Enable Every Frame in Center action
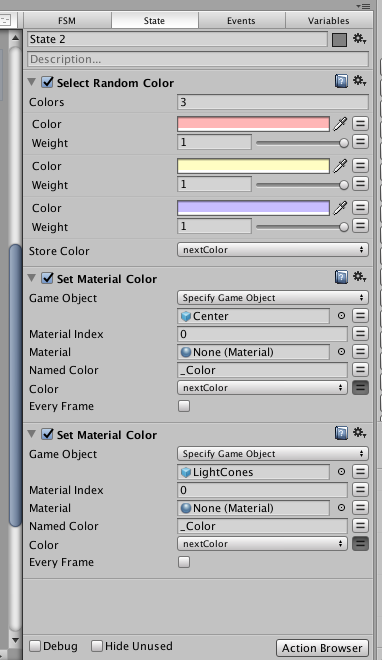382x660 pixels. (184, 406)
